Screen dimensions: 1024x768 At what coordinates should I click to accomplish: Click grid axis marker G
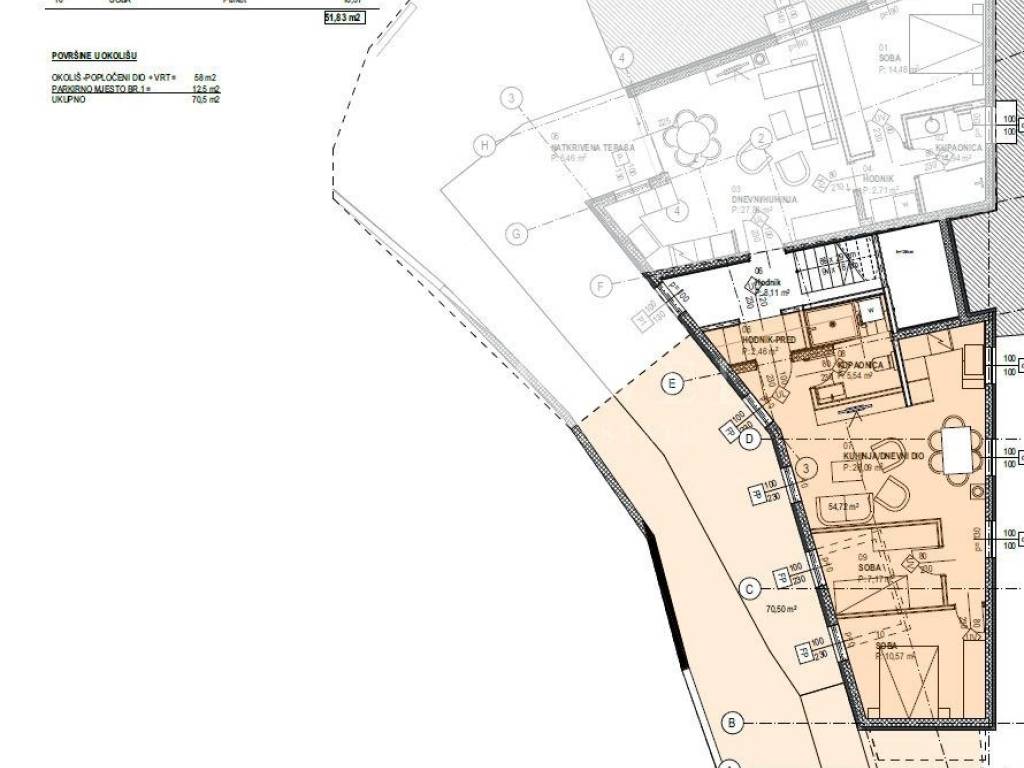click(516, 234)
